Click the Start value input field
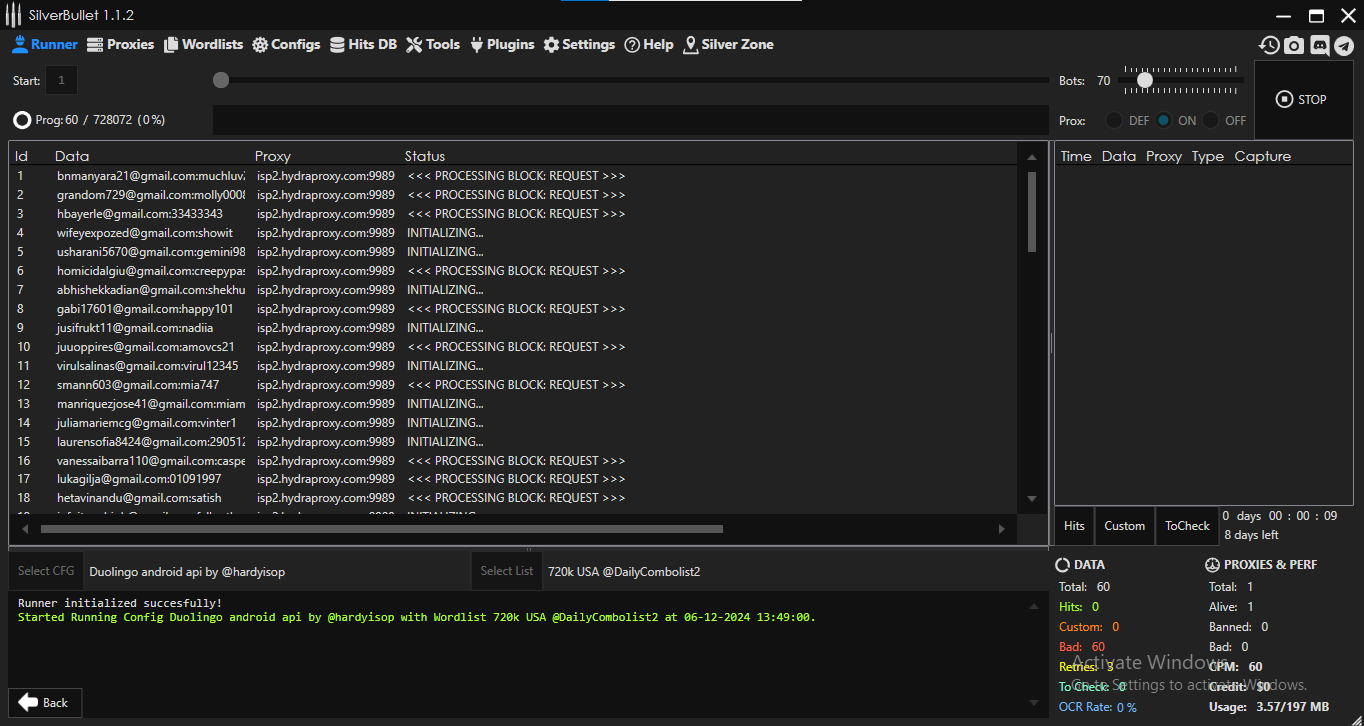 click(x=61, y=80)
